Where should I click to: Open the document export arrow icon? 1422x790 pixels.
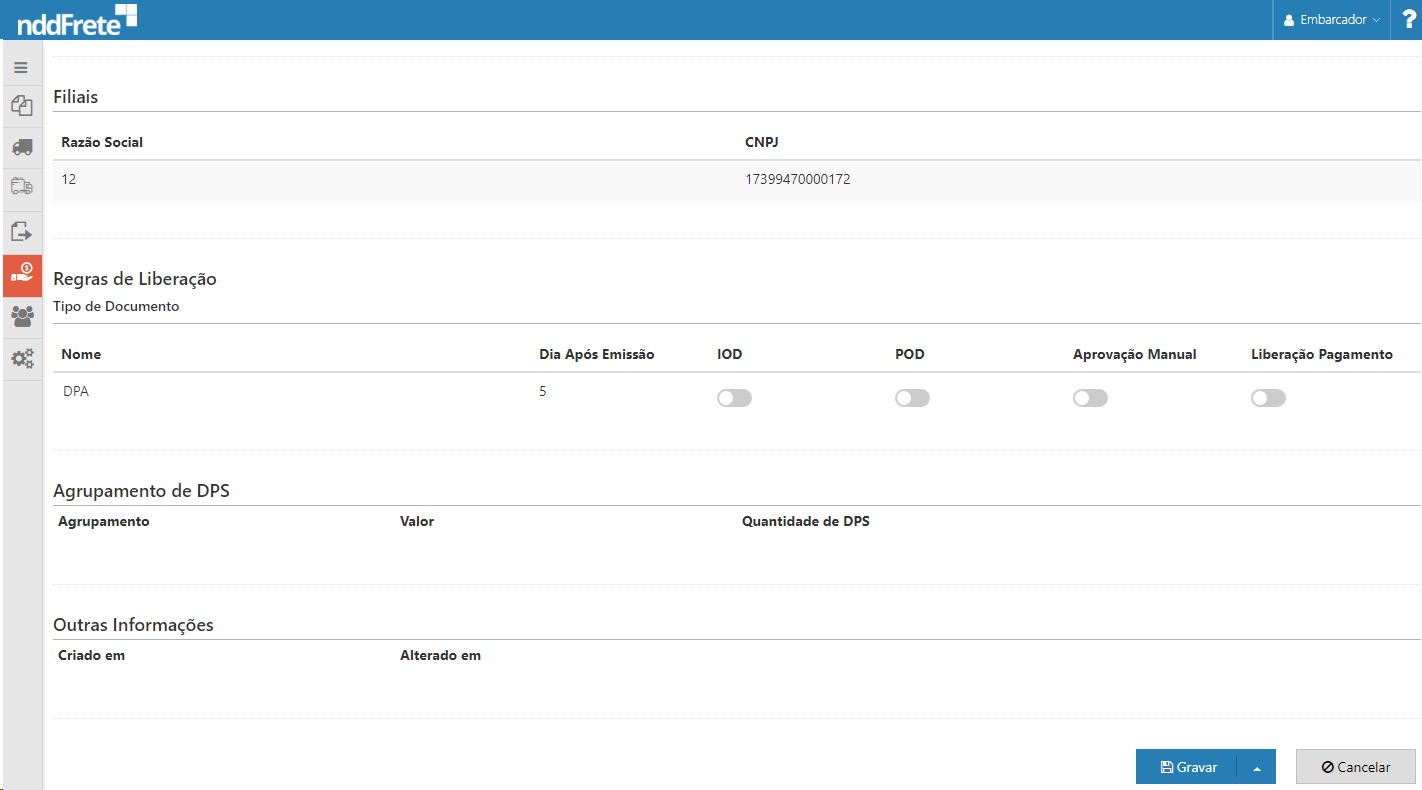(x=21, y=232)
